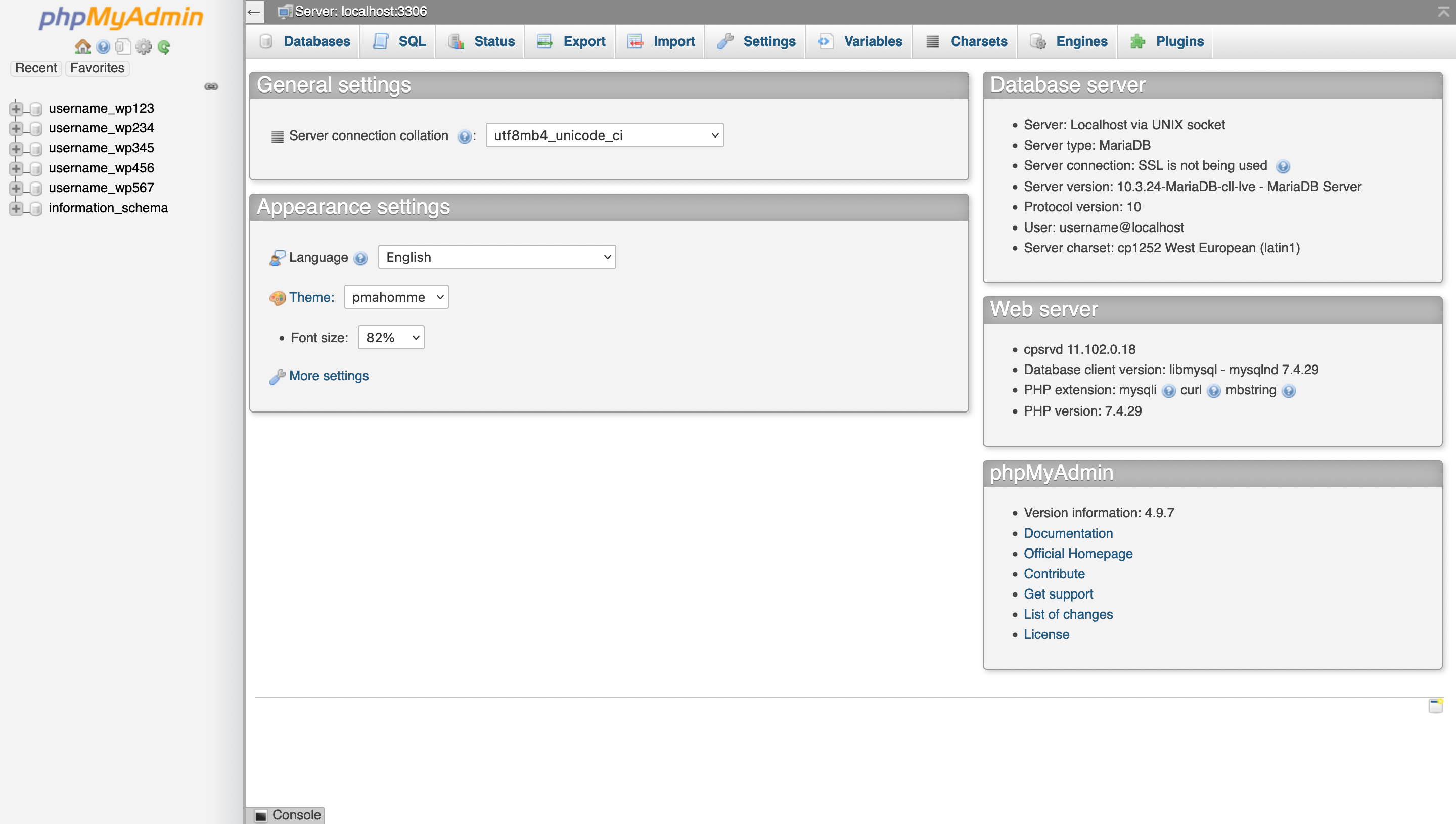Open the More settings link
1456x824 pixels.
click(329, 376)
